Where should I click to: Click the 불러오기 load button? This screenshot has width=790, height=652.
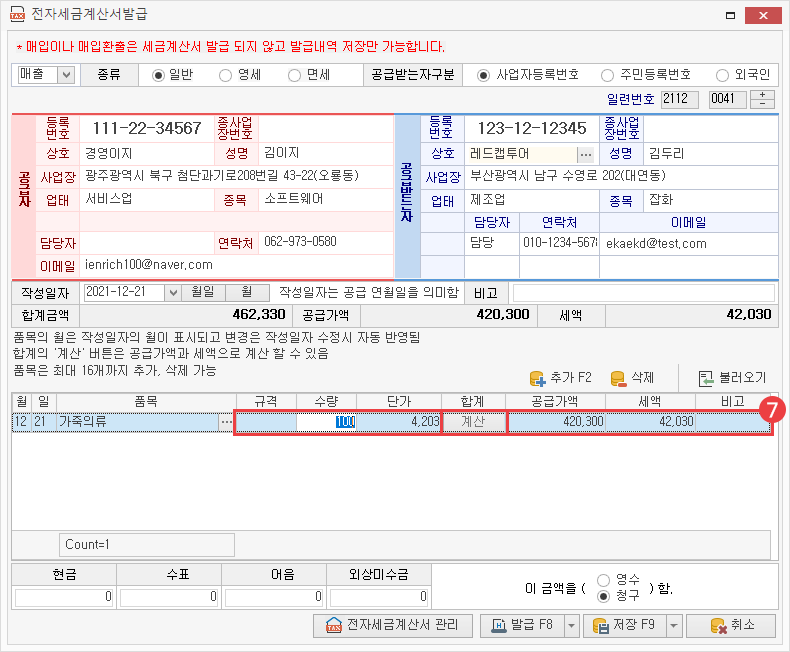click(x=732, y=377)
